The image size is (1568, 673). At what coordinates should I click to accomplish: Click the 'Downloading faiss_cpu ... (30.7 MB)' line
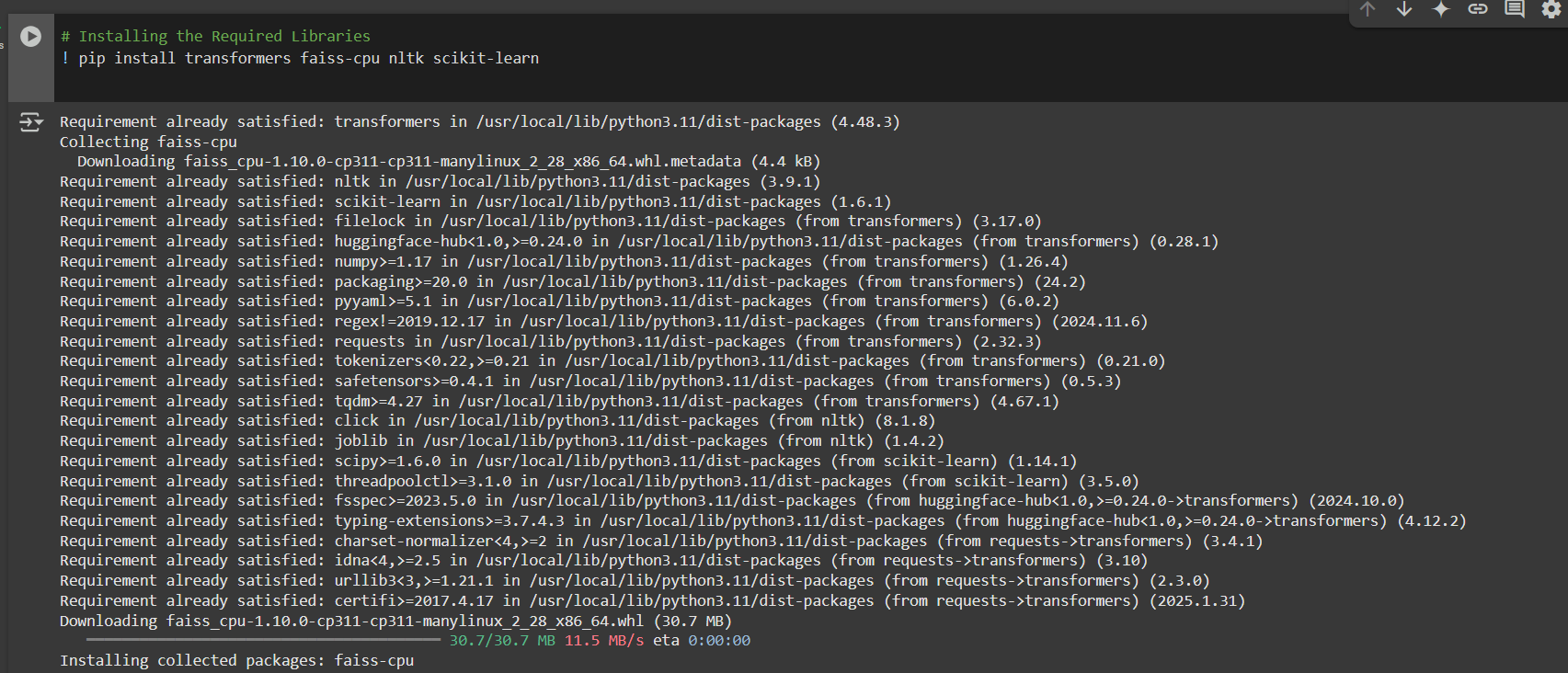coord(395,622)
